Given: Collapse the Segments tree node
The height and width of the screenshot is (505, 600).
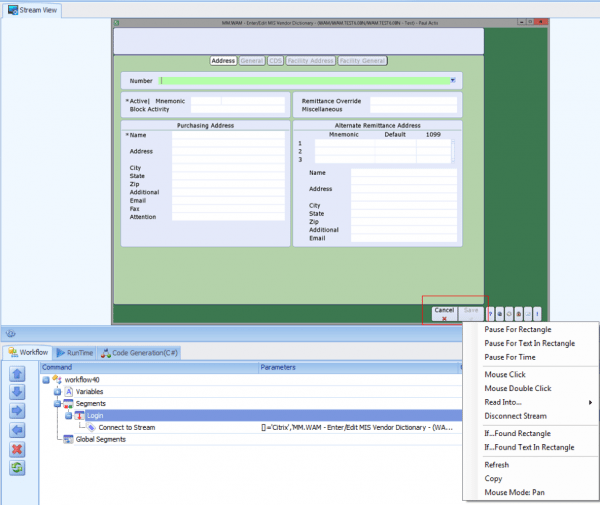Looking at the screenshot, I should click(x=57, y=403).
